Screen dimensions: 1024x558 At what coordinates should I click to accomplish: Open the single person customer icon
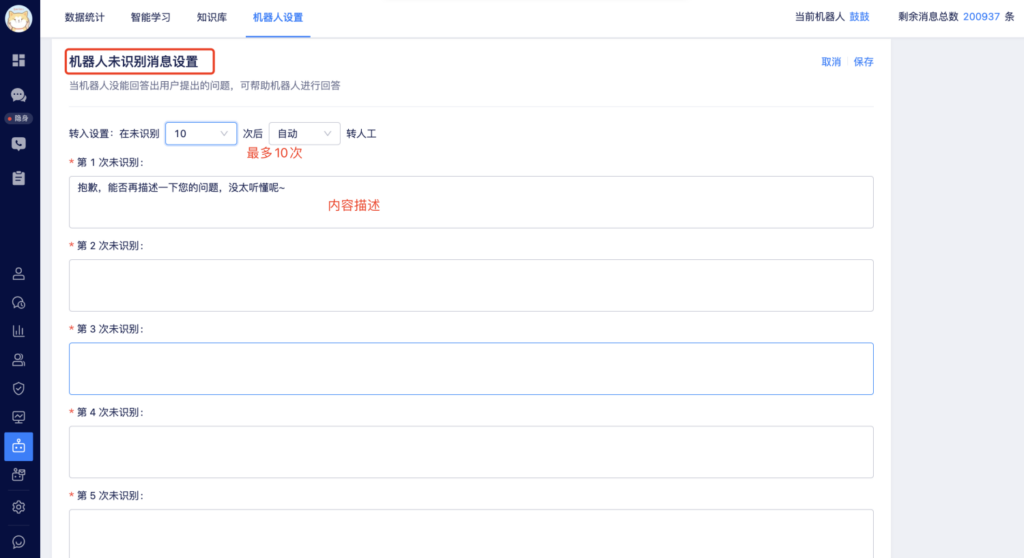click(18, 274)
